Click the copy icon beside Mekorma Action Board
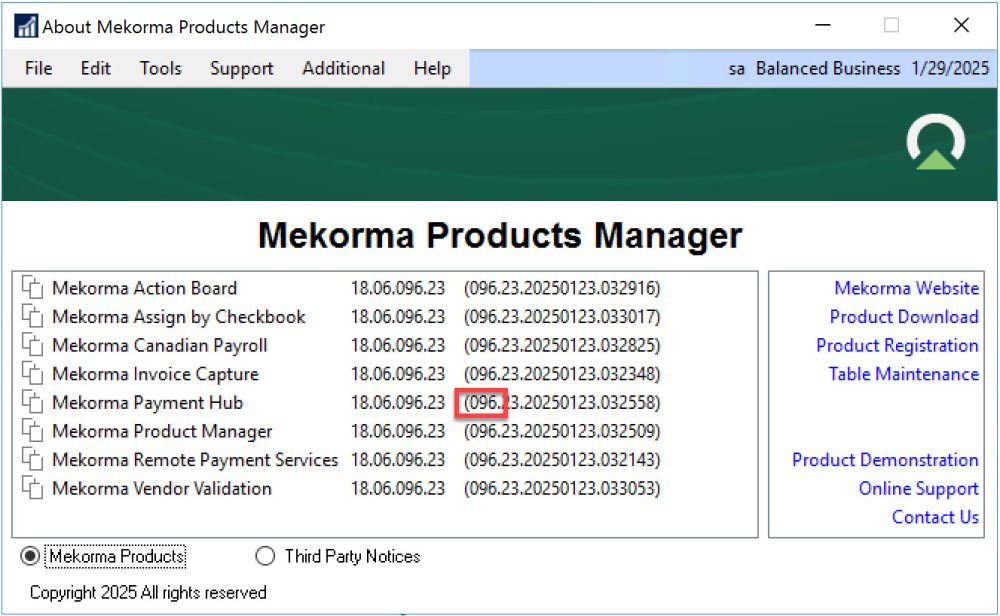 click(33, 289)
